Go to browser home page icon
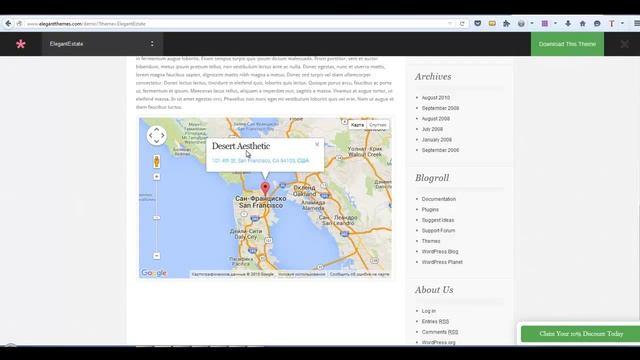The height and width of the screenshot is (360, 640). pyautogui.click(x=582, y=24)
